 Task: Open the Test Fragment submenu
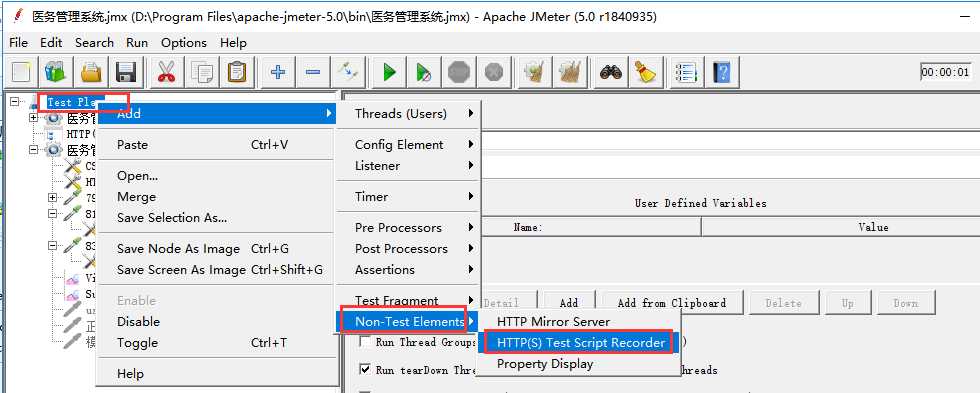[x=408, y=301]
